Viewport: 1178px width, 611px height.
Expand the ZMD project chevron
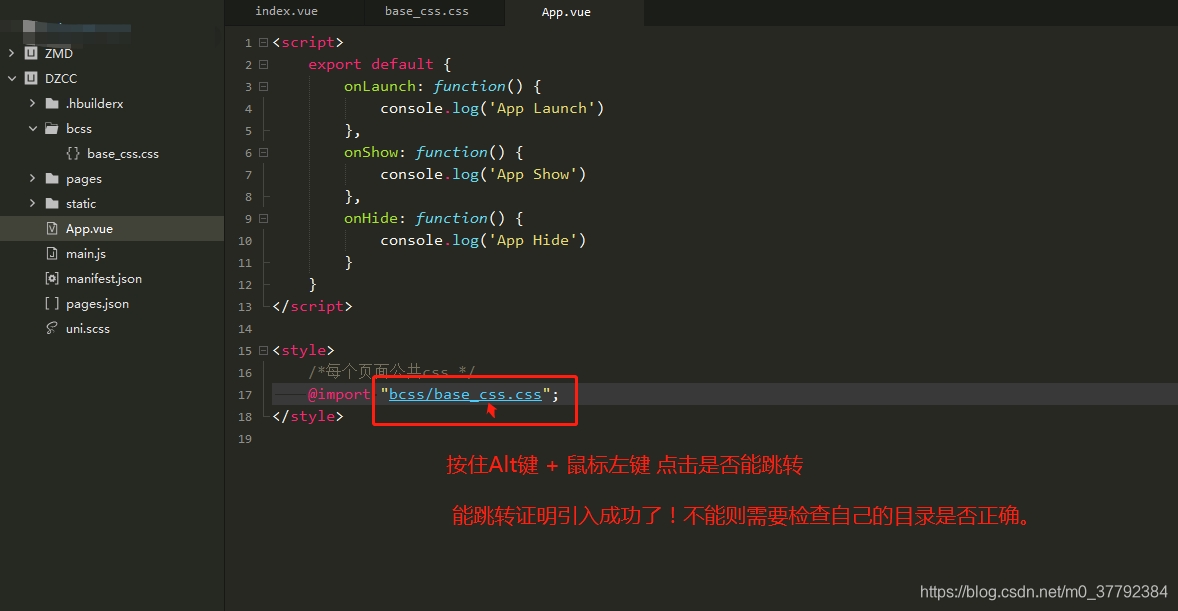point(11,53)
